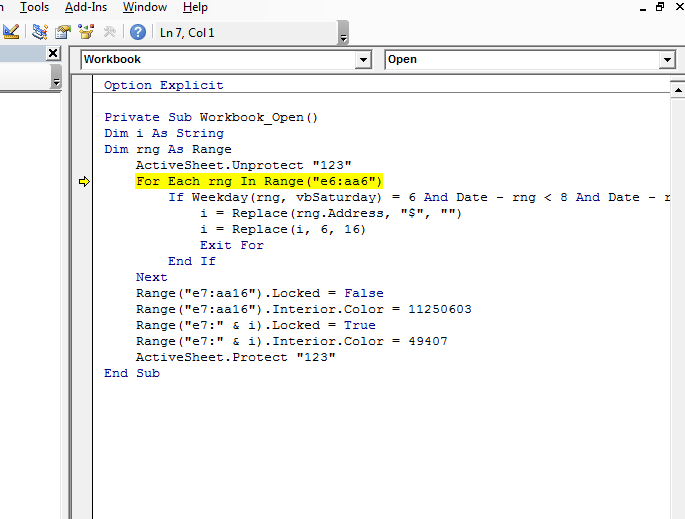Open the Properties Window toolbar icon
This screenshot has width=685, height=519.
(x=62, y=32)
